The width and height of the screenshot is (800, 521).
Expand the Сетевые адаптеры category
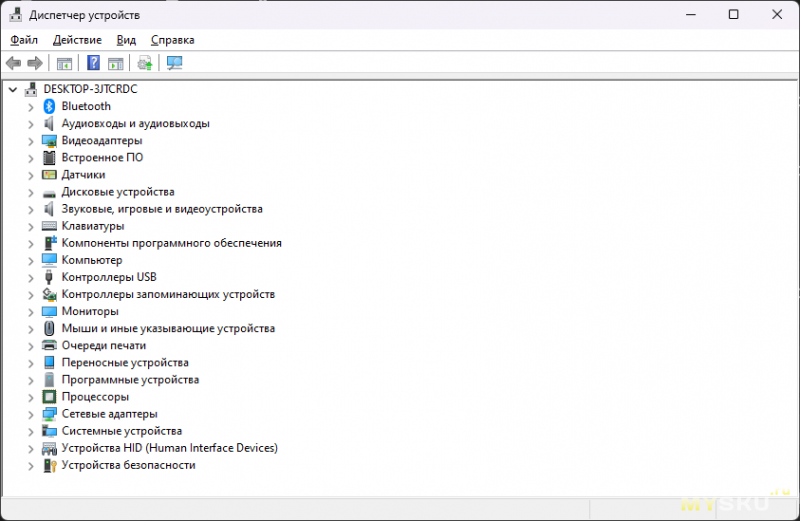click(x=31, y=415)
